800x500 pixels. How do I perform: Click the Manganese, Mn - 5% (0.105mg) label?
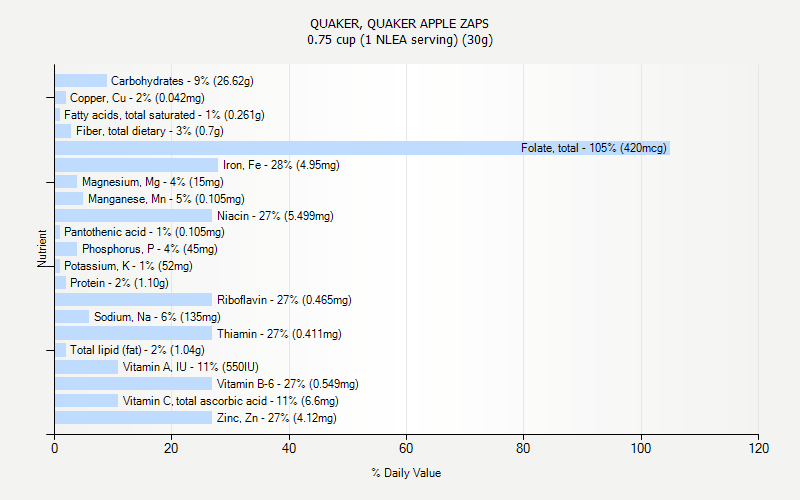coord(166,199)
